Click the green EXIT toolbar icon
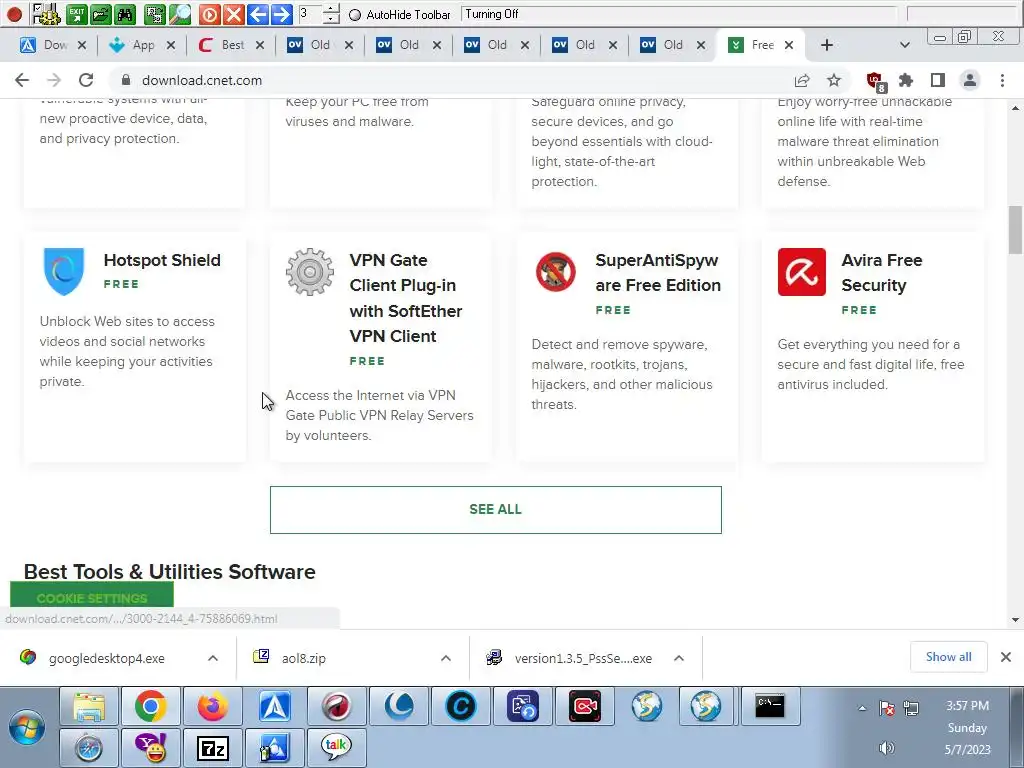1024x768 pixels. click(x=77, y=14)
